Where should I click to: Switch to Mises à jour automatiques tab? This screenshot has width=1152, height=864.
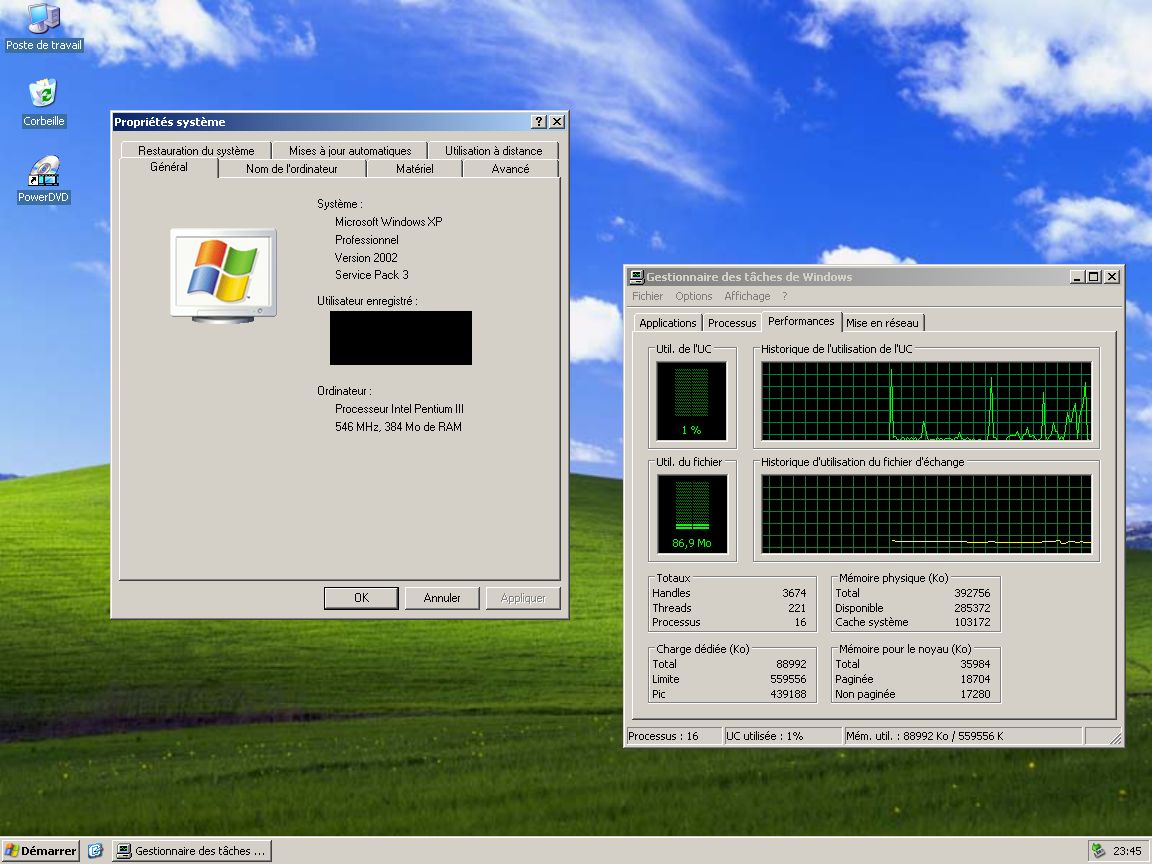point(350,151)
